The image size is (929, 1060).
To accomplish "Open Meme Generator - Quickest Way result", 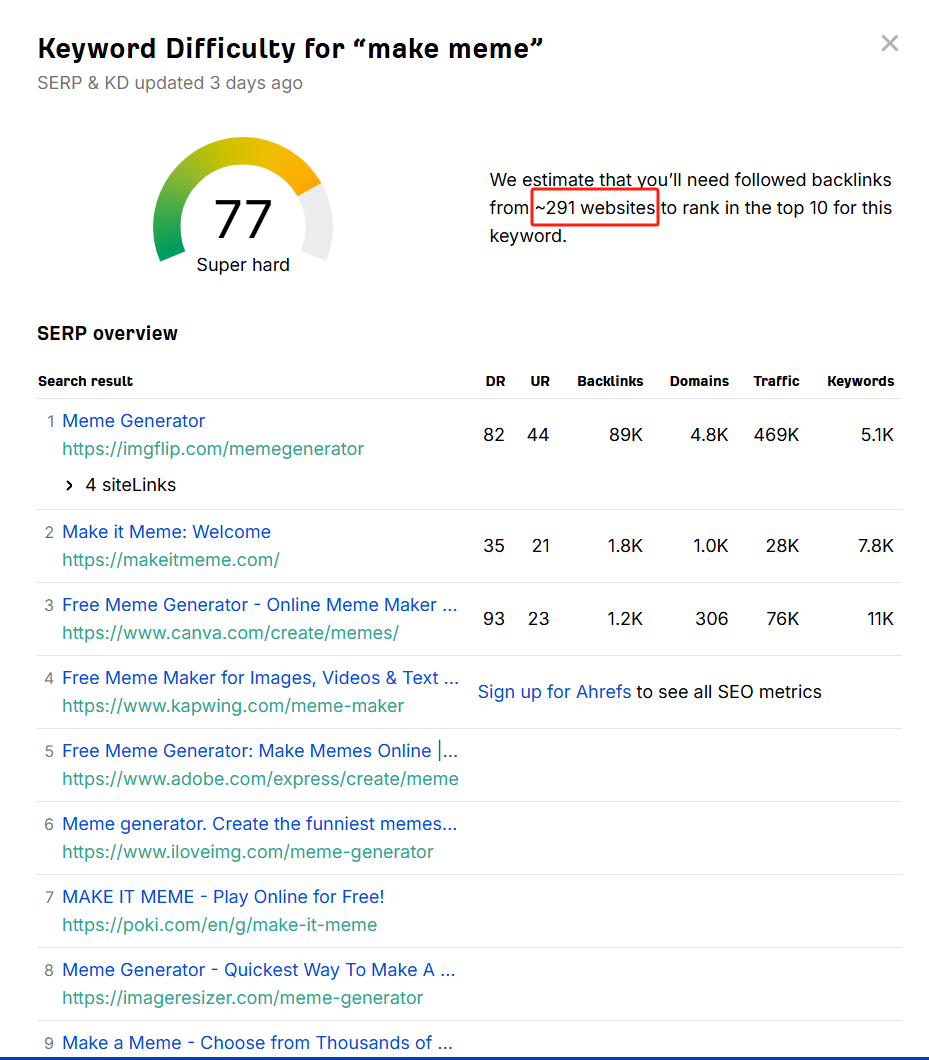I will pos(259,970).
